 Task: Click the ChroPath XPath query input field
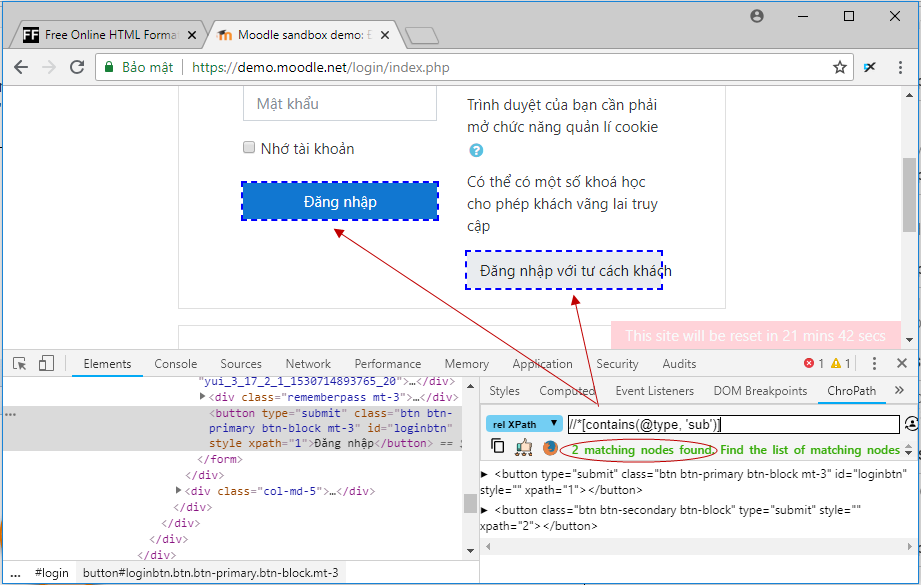click(x=733, y=424)
